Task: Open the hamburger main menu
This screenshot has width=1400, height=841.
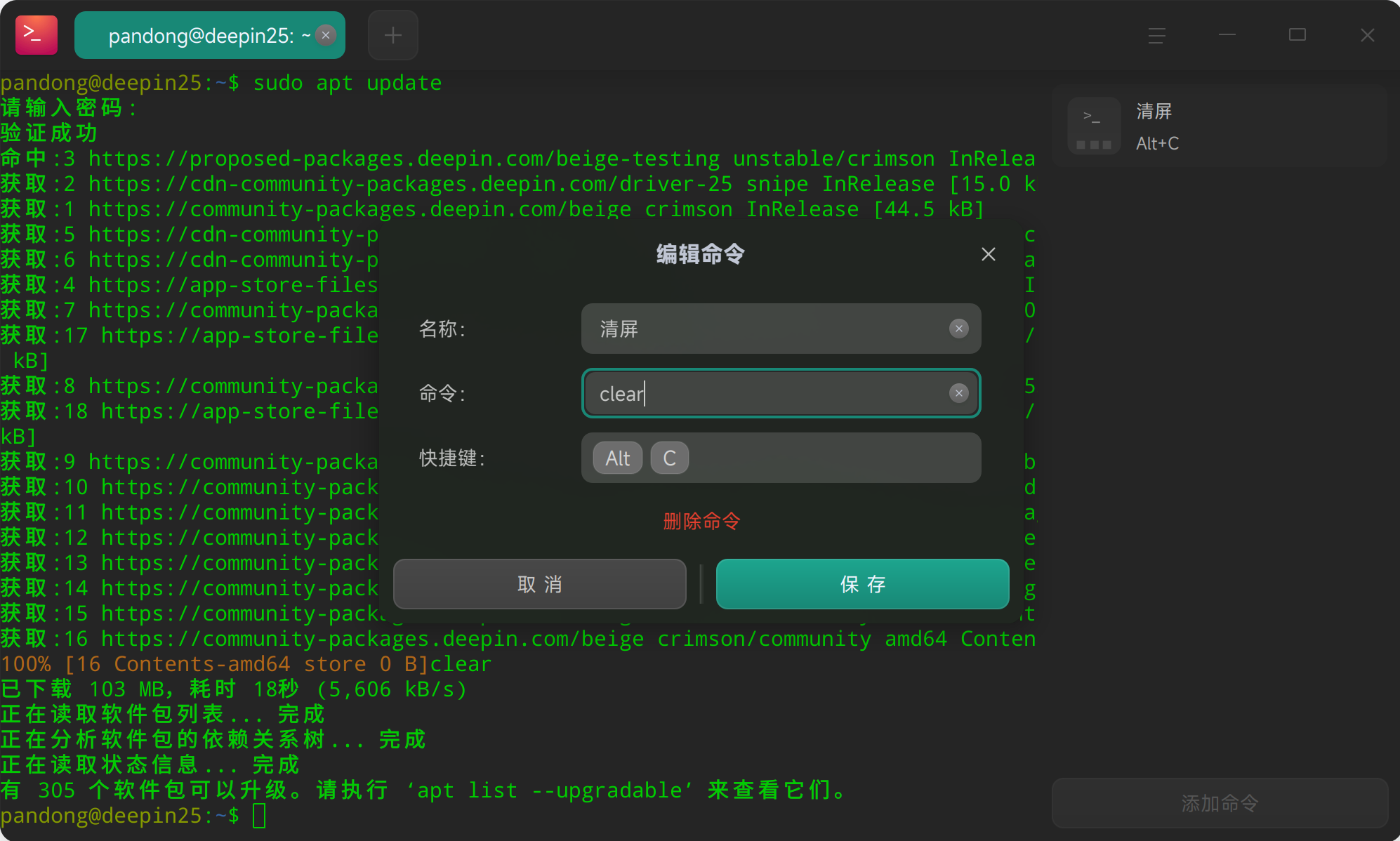Action: 1157,35
